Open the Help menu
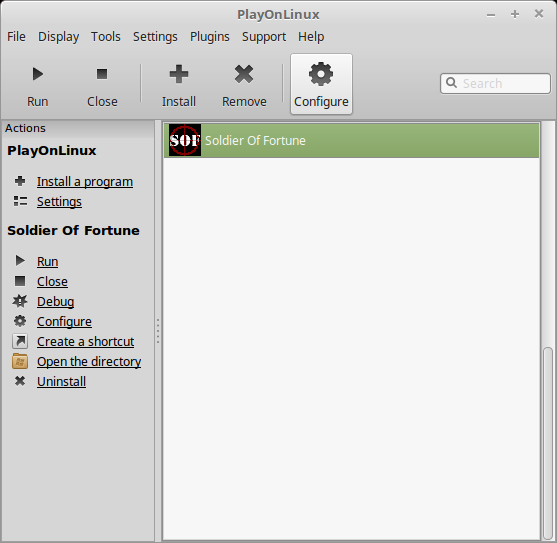The image size is (557, 543). coord(311,37)
